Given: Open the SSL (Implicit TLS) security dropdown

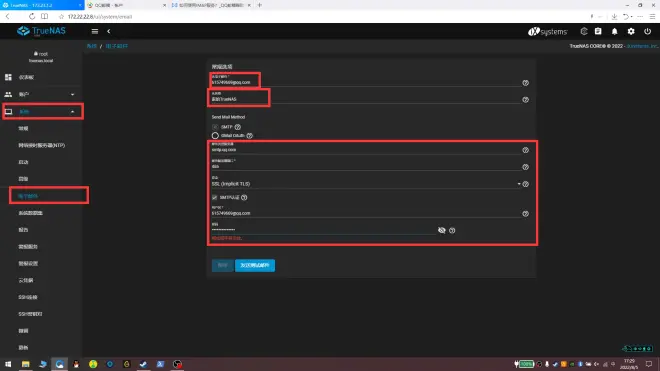Looking at the screenshot, I should pyautogui.click(x=366, y=184).
